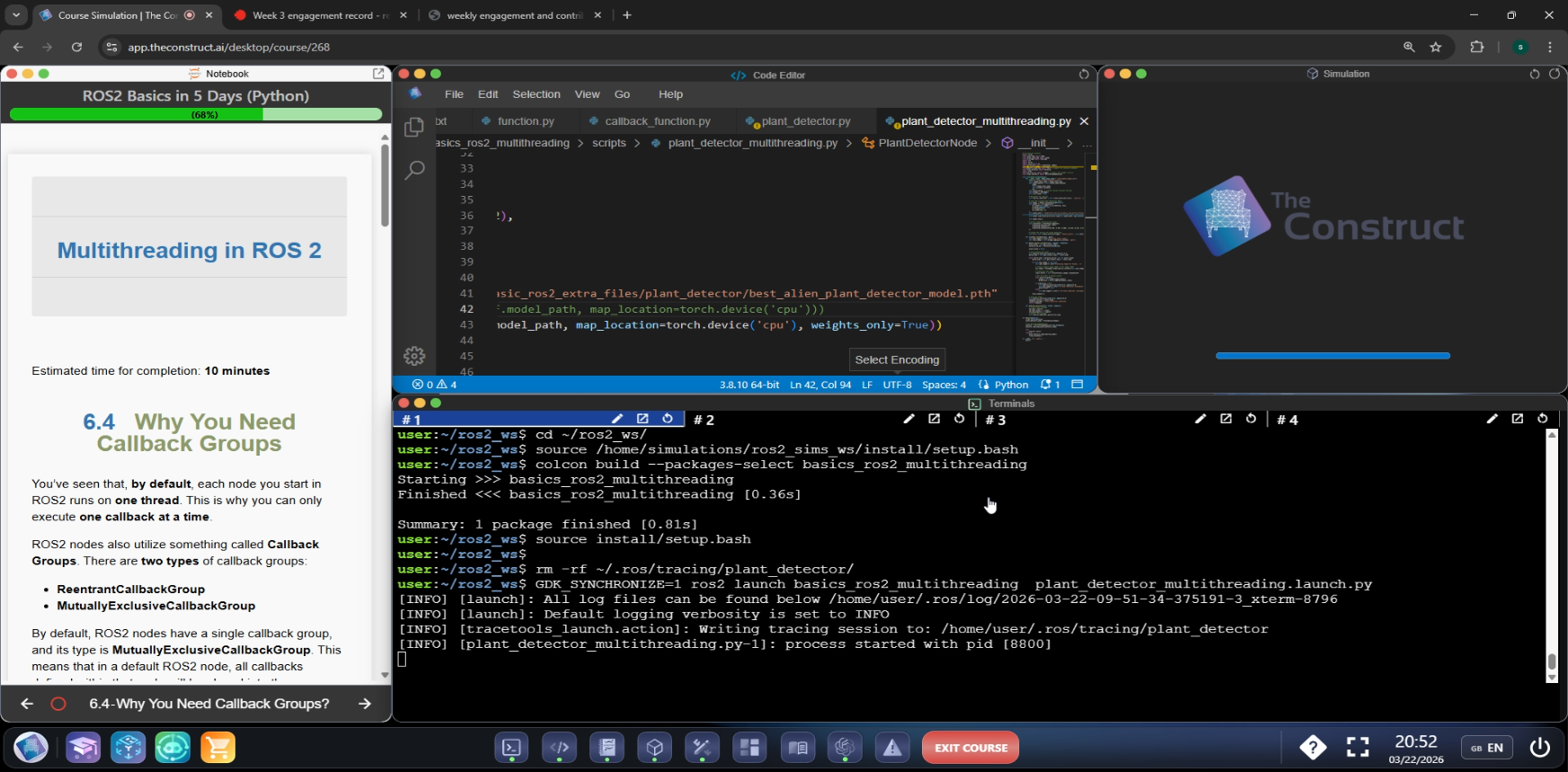The height and width of the screenshot is (772, 1568).
Task: Pop out terminal #3 into new window
Action: point(1226,419)
